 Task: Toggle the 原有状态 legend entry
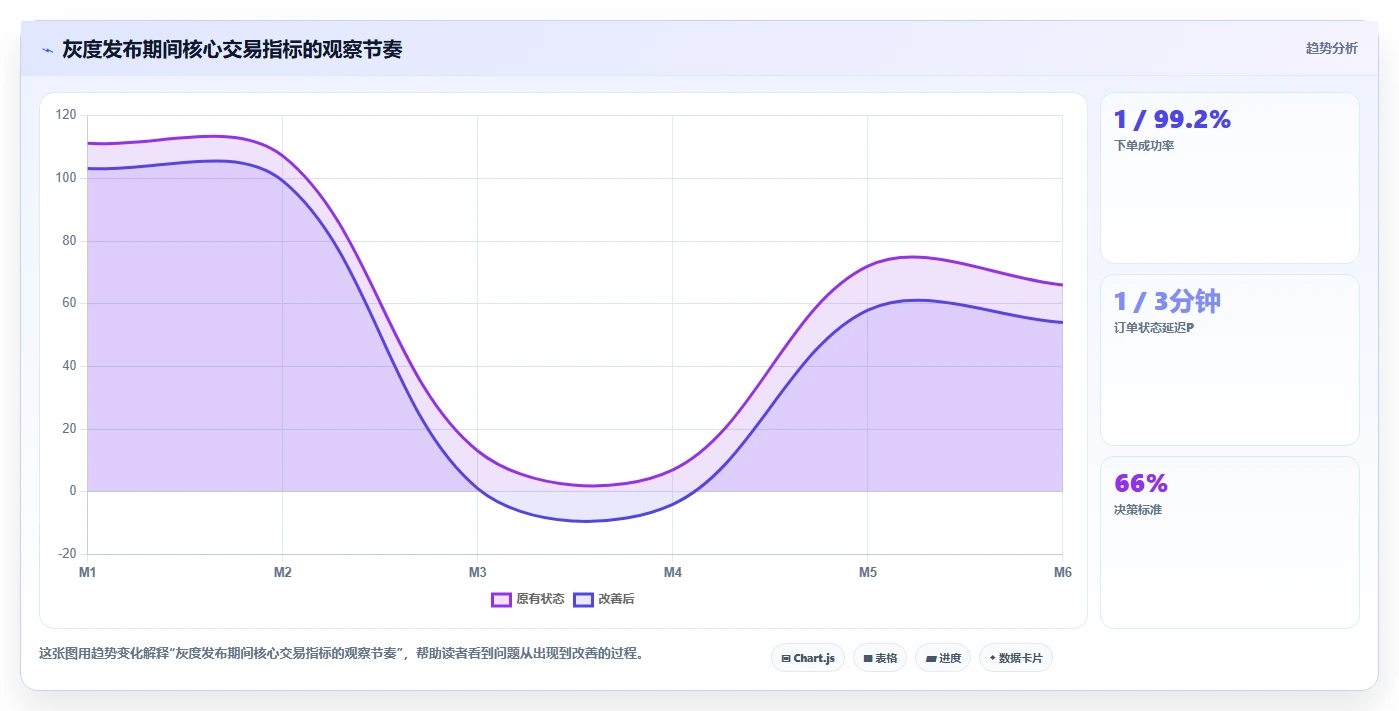click(528, 599)
